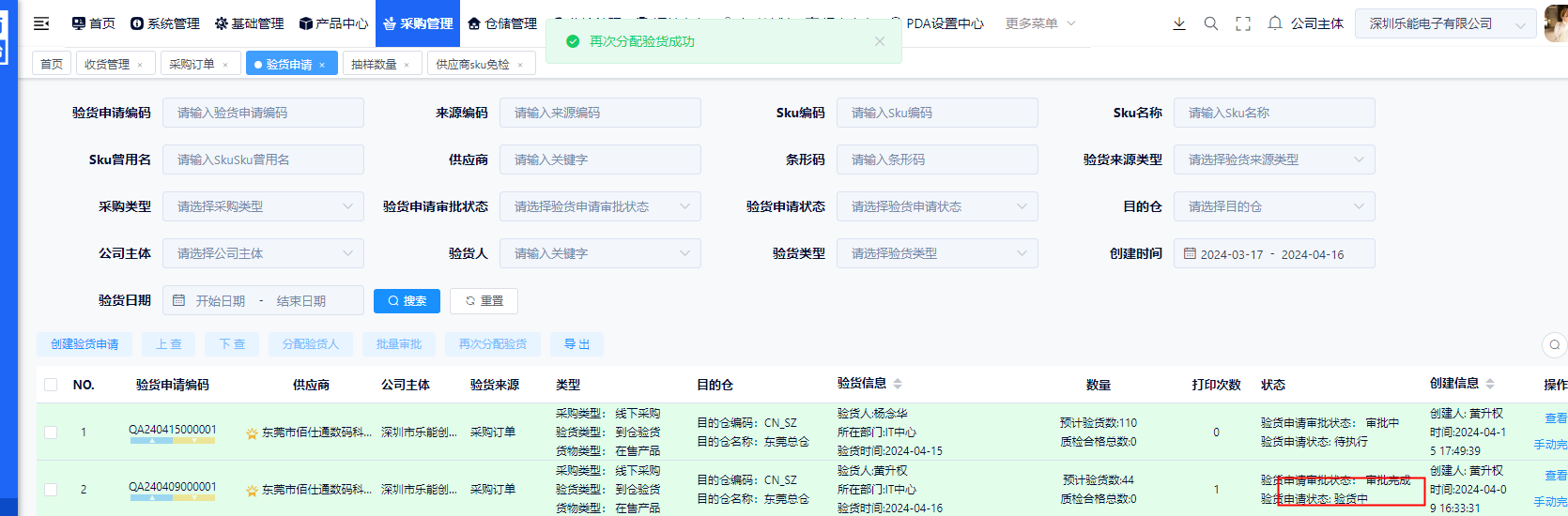Click the star icon in row 1 supplier
Viewport: 1568px width, 516px height.
[x=252, y=433]
